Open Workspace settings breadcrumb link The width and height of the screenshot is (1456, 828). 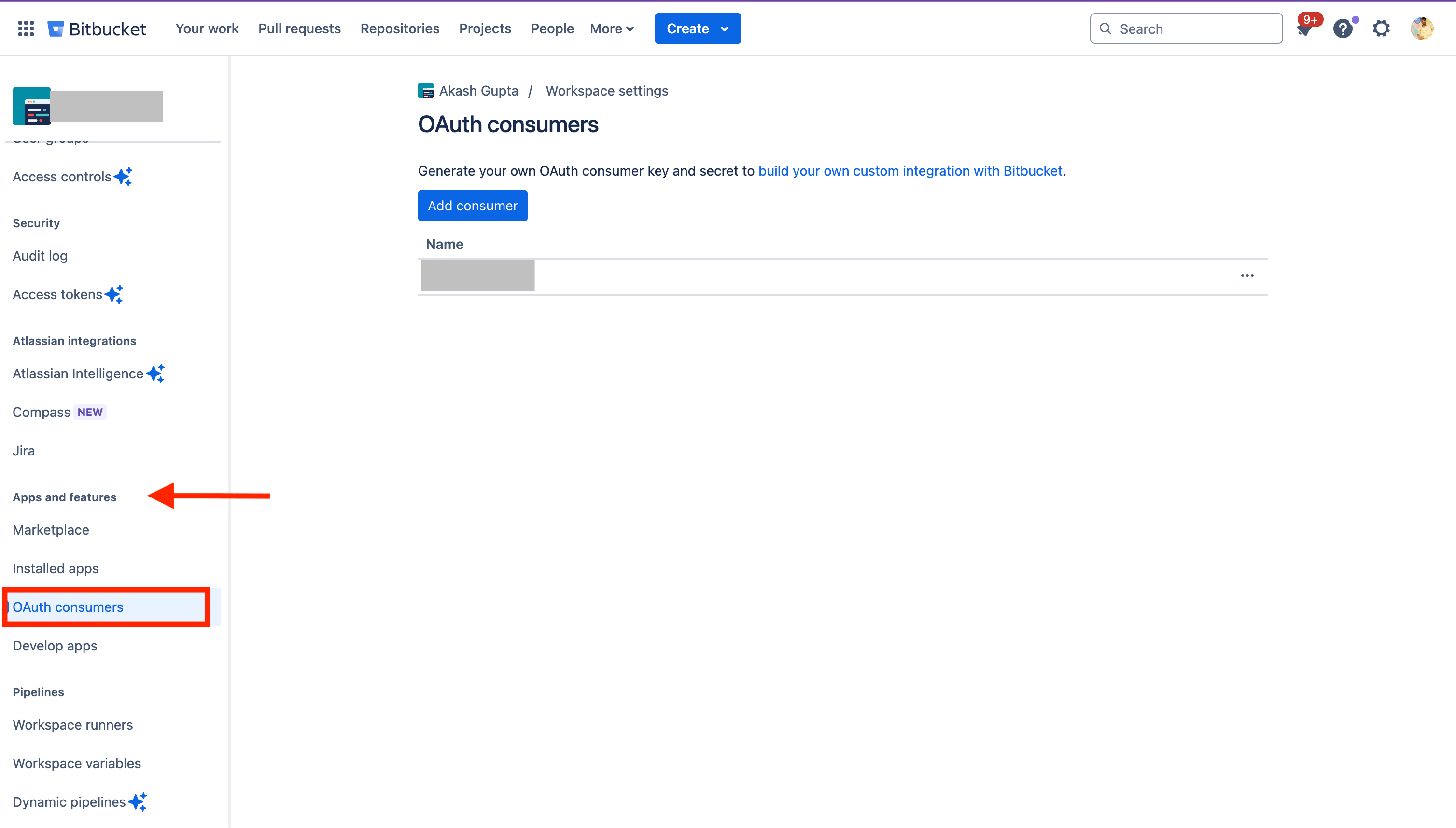(x=606, y=91)
